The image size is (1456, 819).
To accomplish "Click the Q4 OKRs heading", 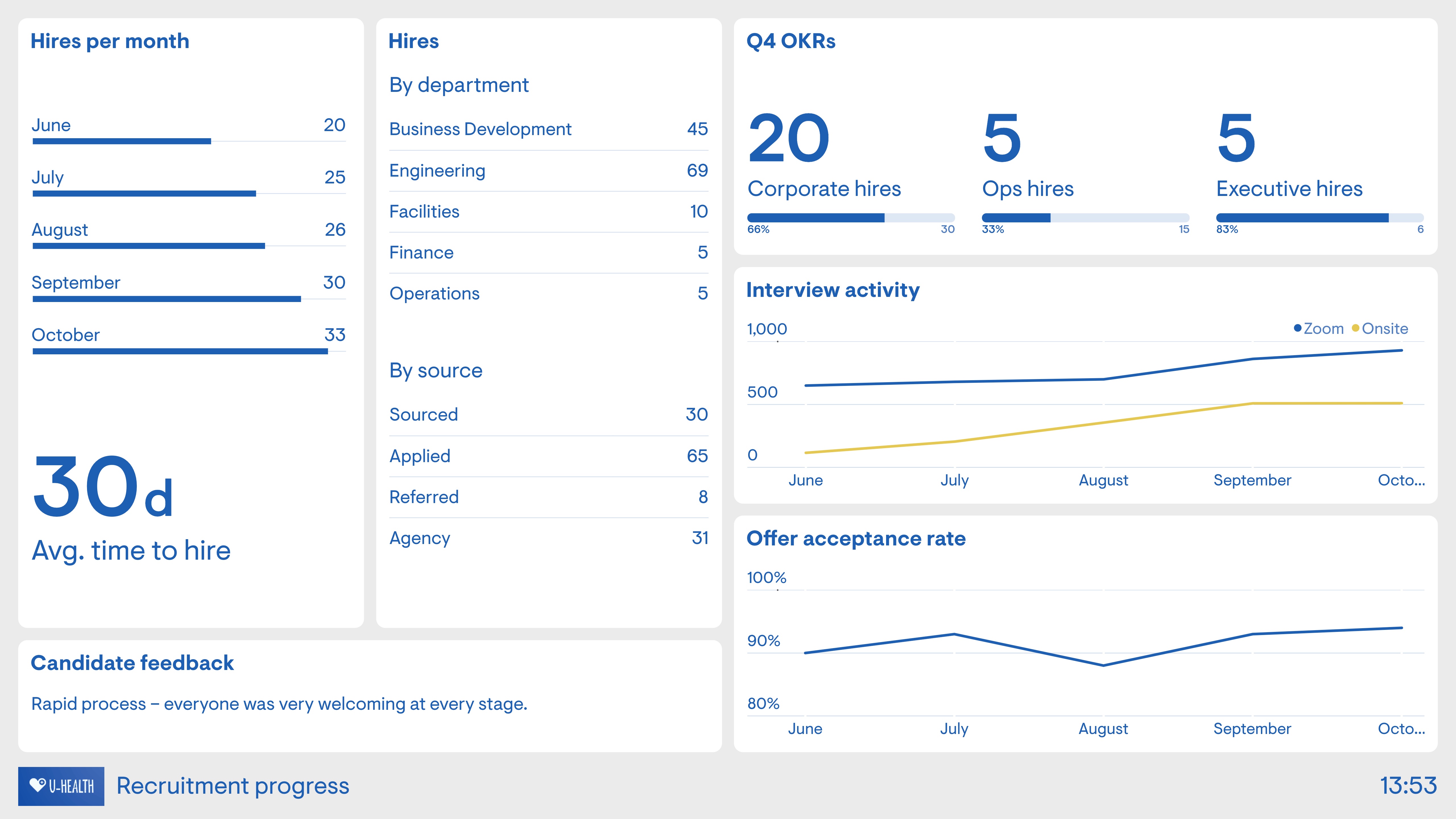I will click(791, 41).
